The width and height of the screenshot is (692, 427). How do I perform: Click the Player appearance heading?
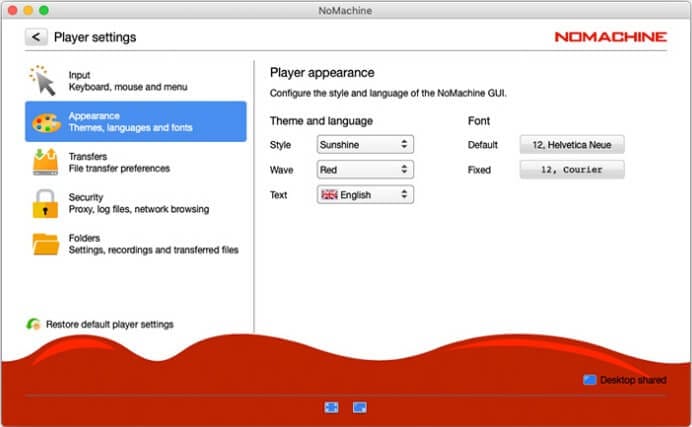pyautogui.click(x=322, y=73)
